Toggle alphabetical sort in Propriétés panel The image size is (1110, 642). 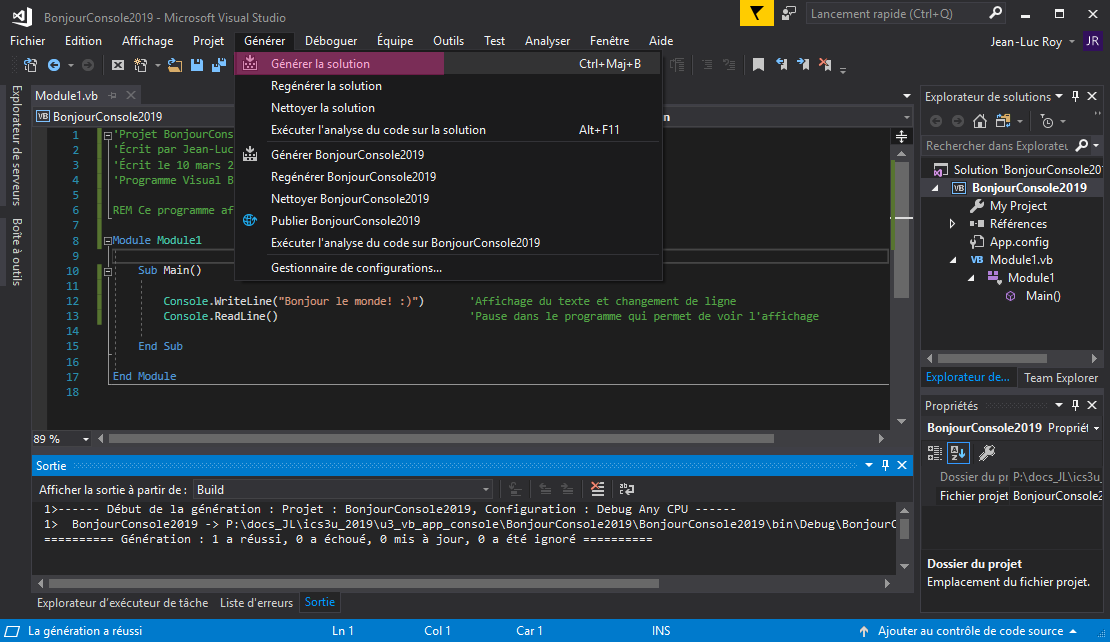point(959,452)
